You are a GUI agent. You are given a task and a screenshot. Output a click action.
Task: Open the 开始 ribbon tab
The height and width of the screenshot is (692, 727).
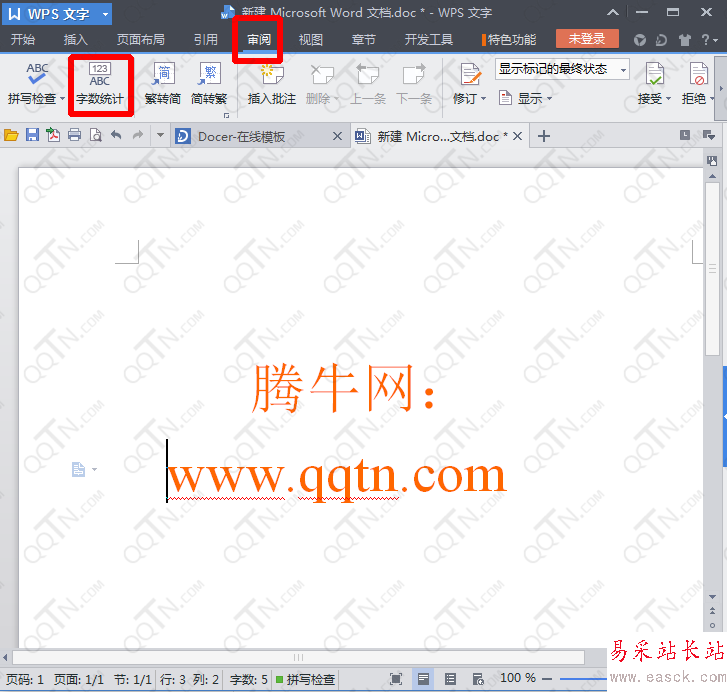pos(23,40)
